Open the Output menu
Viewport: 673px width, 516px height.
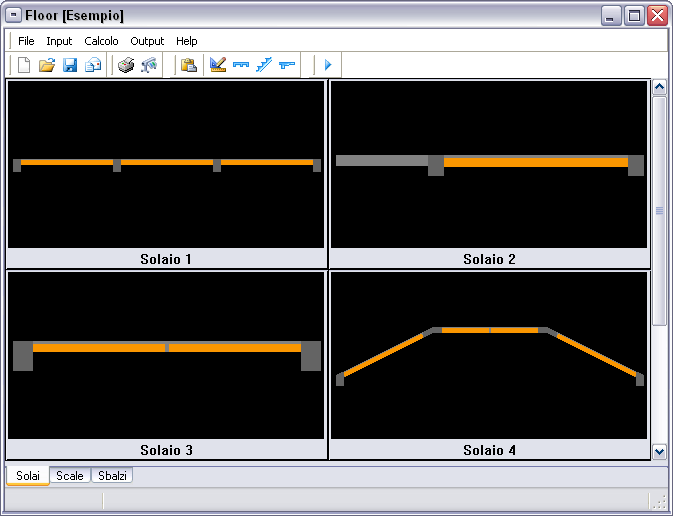pos(147,41)
